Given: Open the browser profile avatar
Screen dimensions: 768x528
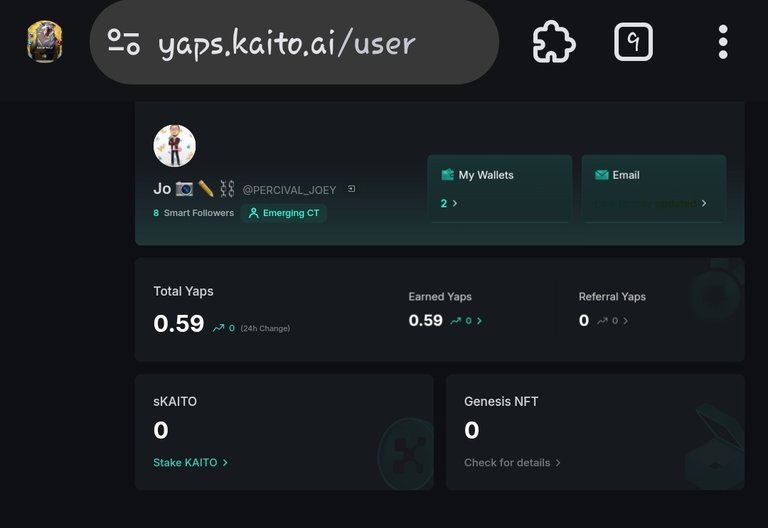Looking at the screenshot, I should [45, 42].
